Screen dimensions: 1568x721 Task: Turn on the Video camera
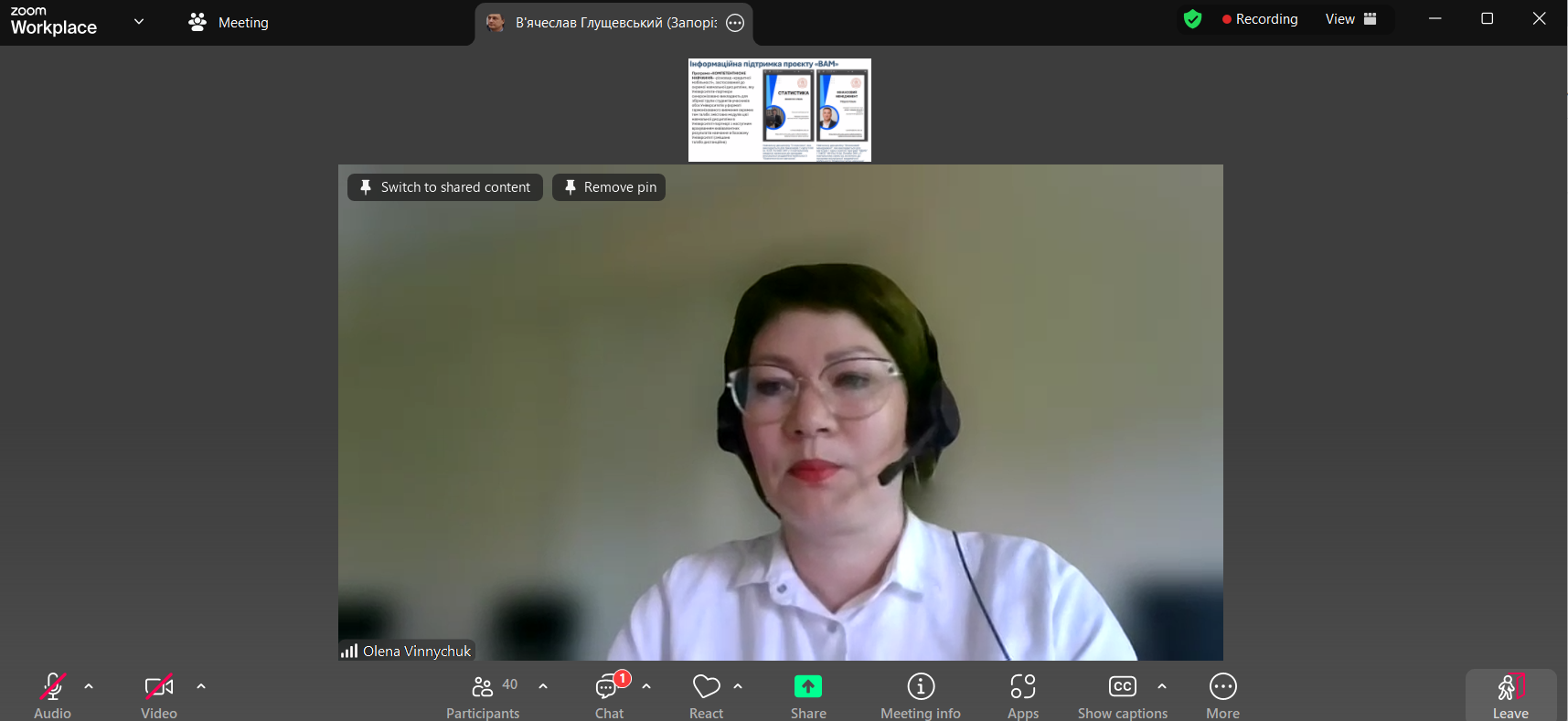coord(158,687)
